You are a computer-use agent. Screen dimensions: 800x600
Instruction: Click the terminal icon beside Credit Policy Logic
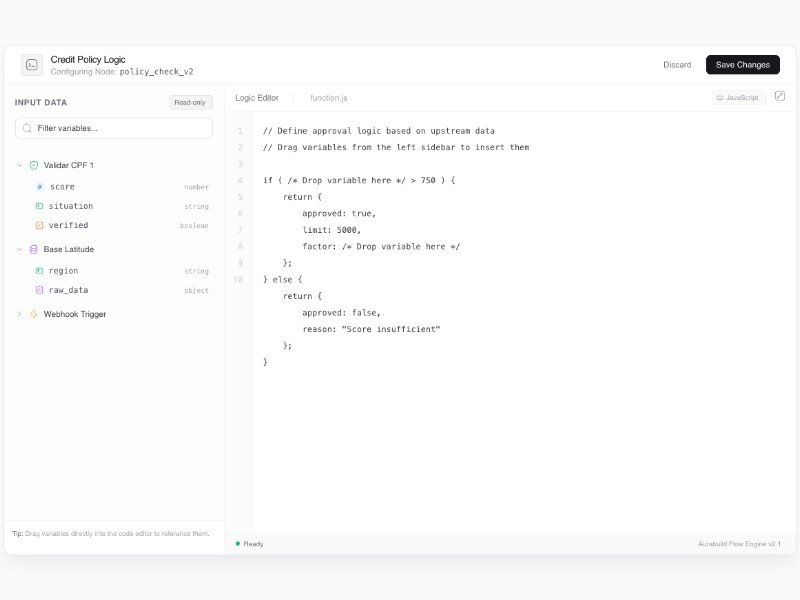pyautogui.click(x=32, y=65)
